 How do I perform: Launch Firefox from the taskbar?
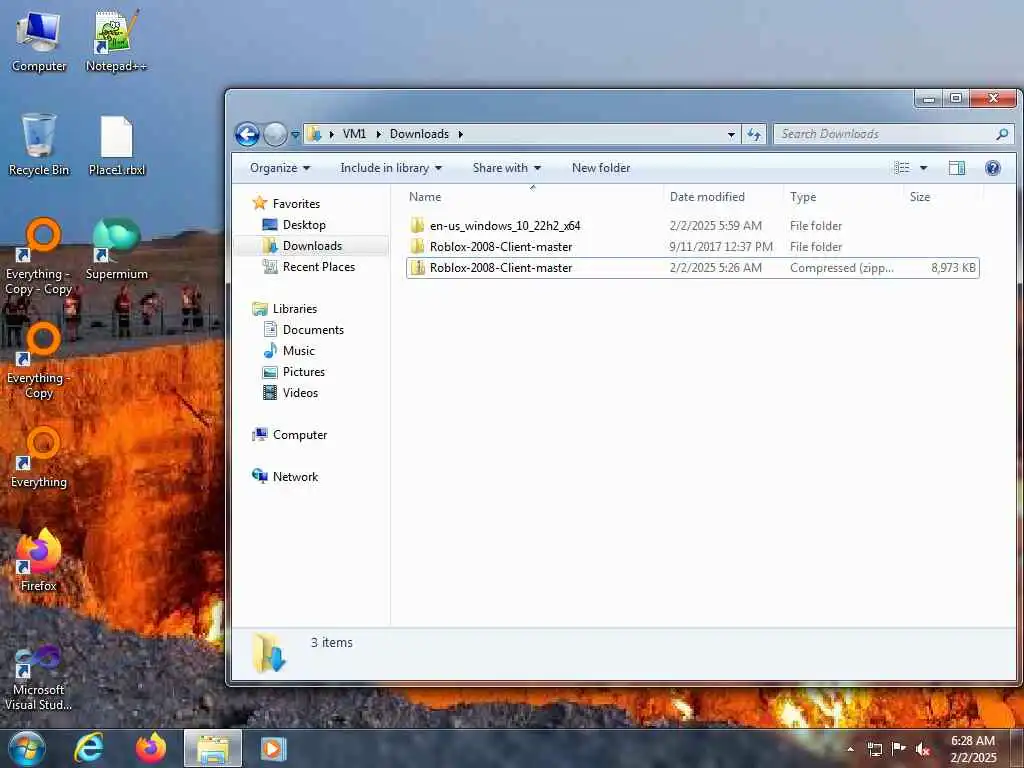[150, 748]
